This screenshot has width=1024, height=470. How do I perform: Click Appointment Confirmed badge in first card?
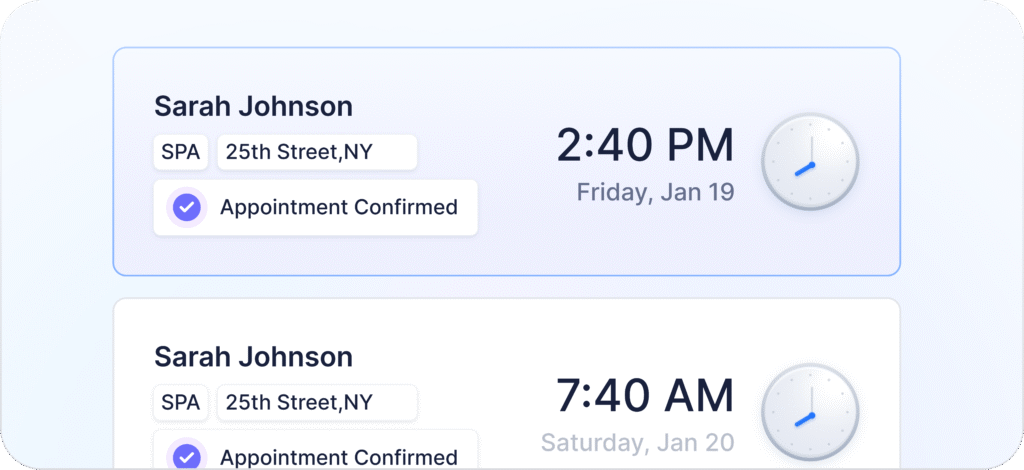click(315, 208)
